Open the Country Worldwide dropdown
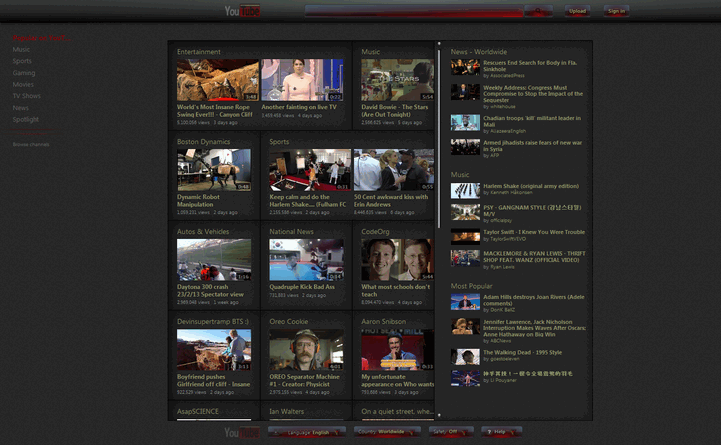This screenshot has width=721, height=445. tap(387, 432)
